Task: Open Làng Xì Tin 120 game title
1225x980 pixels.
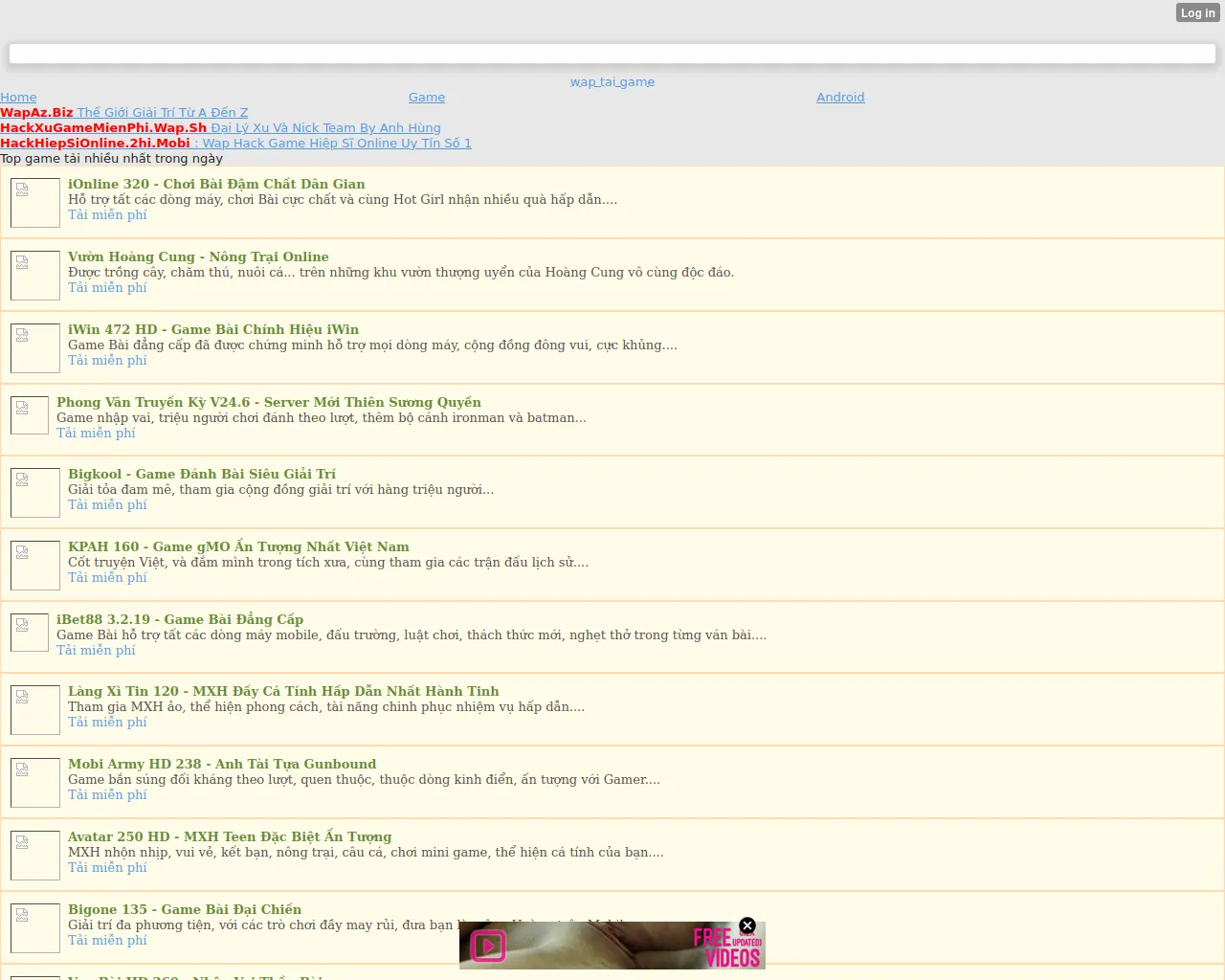Action: click(x=283, y=691)
